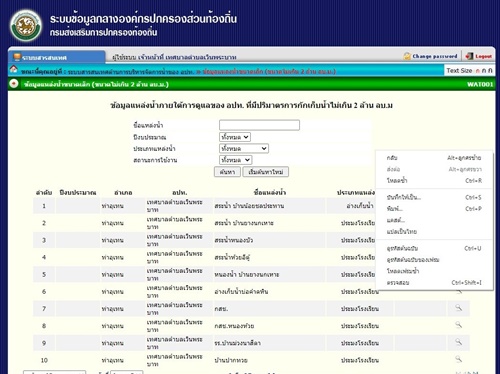The height and width of the screenshot is (374, 500).
Task: Open the สถานะการใช้งาน dropdown
Action: coord(235,160)
